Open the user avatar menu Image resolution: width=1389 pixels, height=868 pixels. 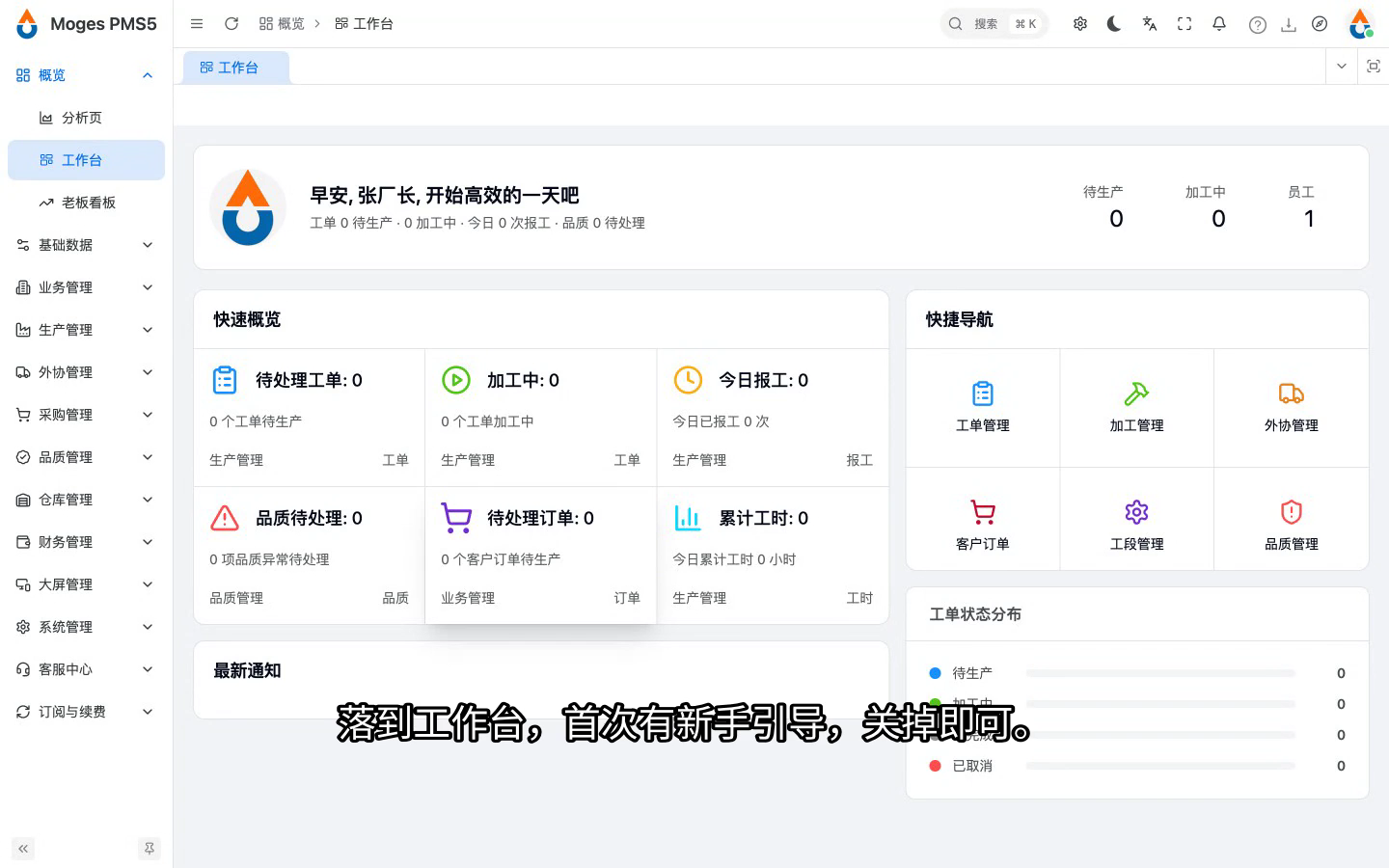1361,24
